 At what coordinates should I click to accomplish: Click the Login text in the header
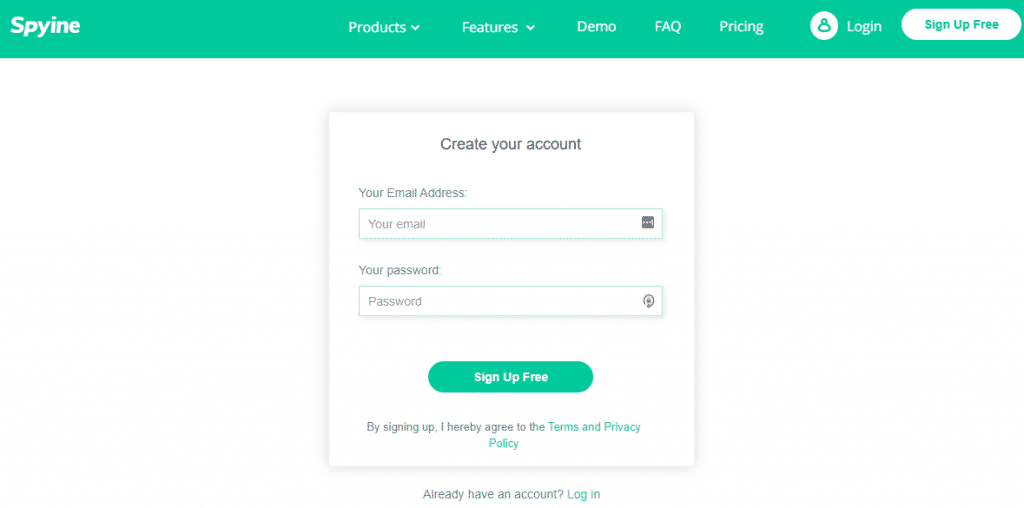coord(864,27)
